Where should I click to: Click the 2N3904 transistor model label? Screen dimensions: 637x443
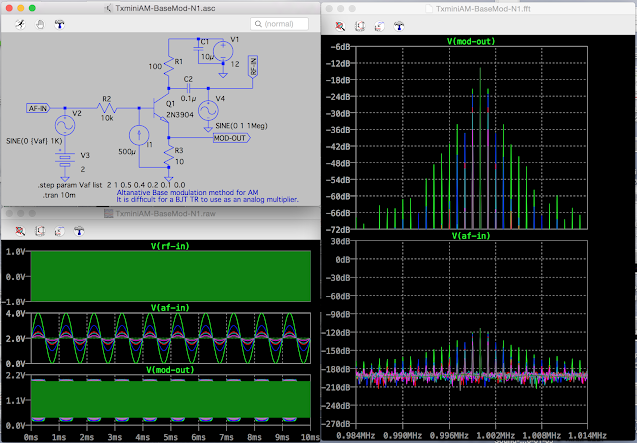[x=180, y=115]
